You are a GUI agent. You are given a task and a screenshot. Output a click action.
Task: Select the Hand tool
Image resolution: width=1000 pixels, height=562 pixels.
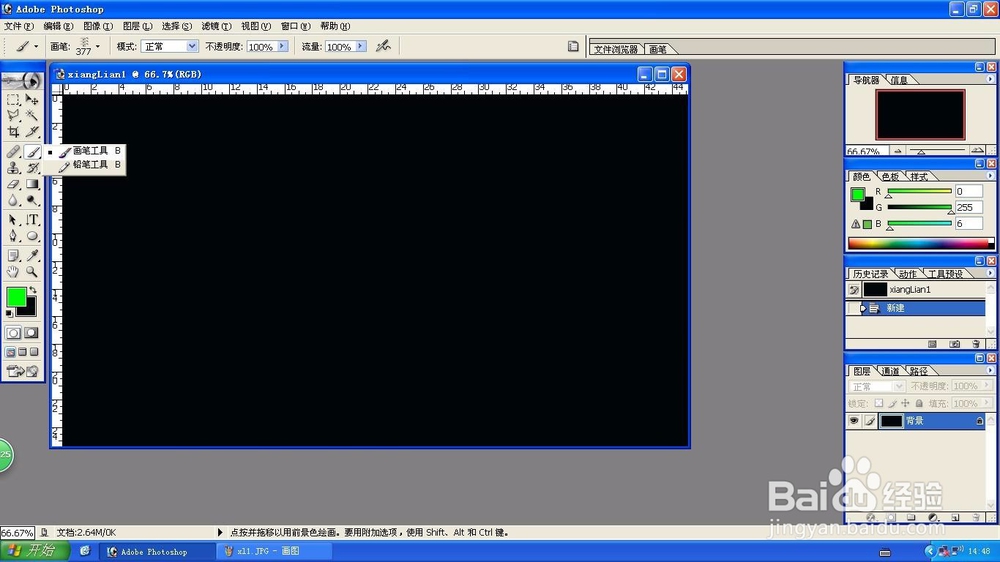[x=13, y=272]
